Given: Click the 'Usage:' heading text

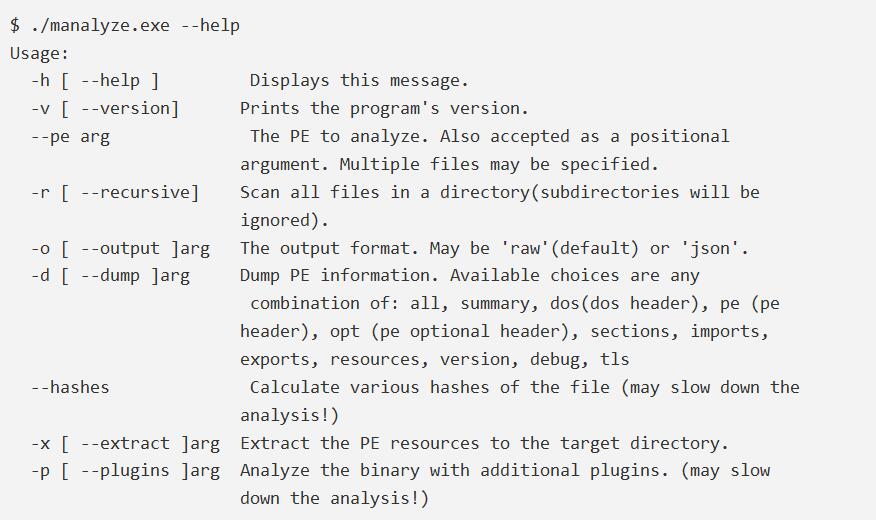Looking at the screenshot, I should pyautogui.click(x=40, y=53).
